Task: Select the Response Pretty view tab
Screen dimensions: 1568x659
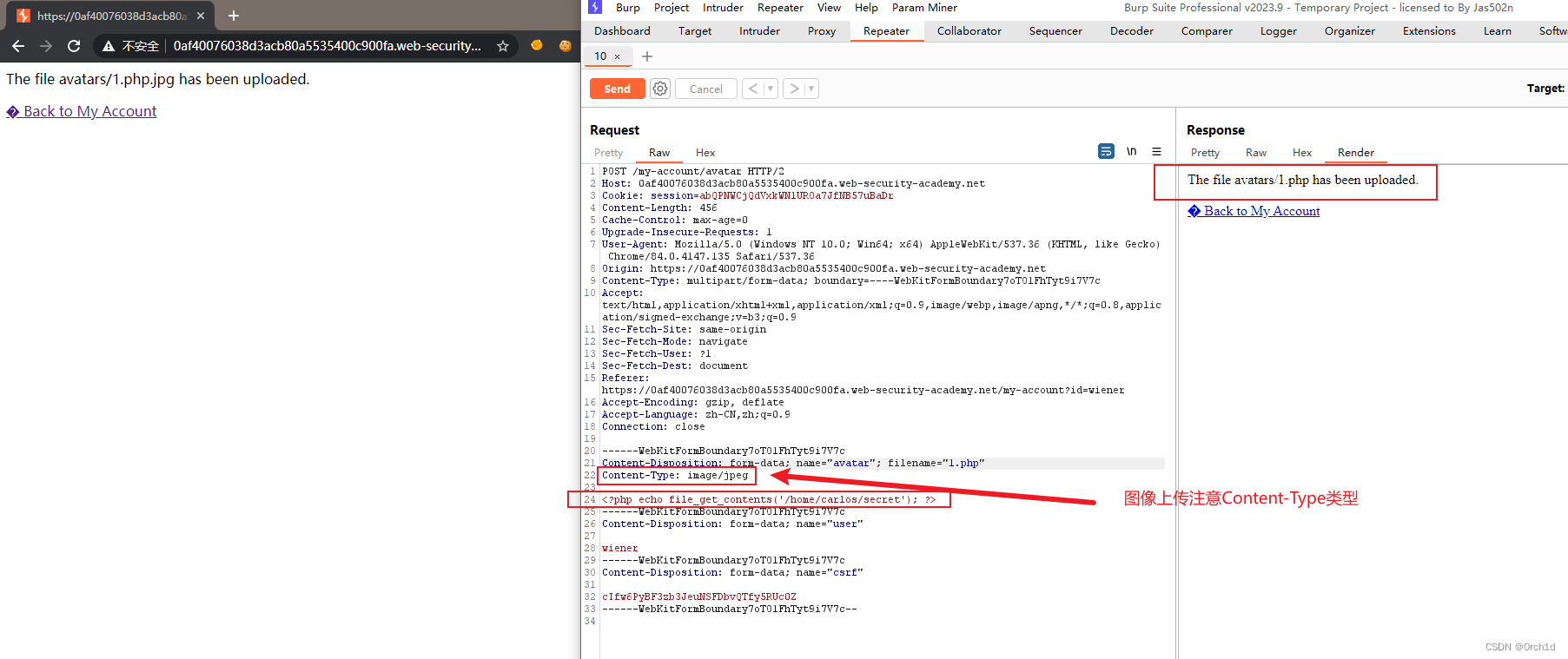Action: click(1205, 152)
